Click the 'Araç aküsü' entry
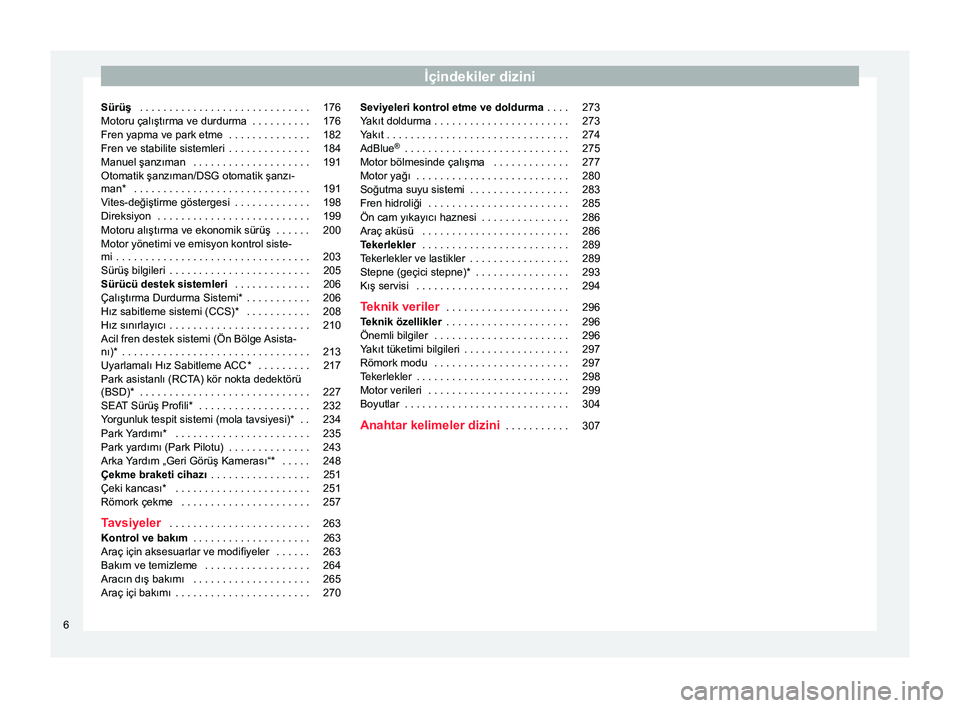Viewport: 960px width, 708px height. (480, 231)
